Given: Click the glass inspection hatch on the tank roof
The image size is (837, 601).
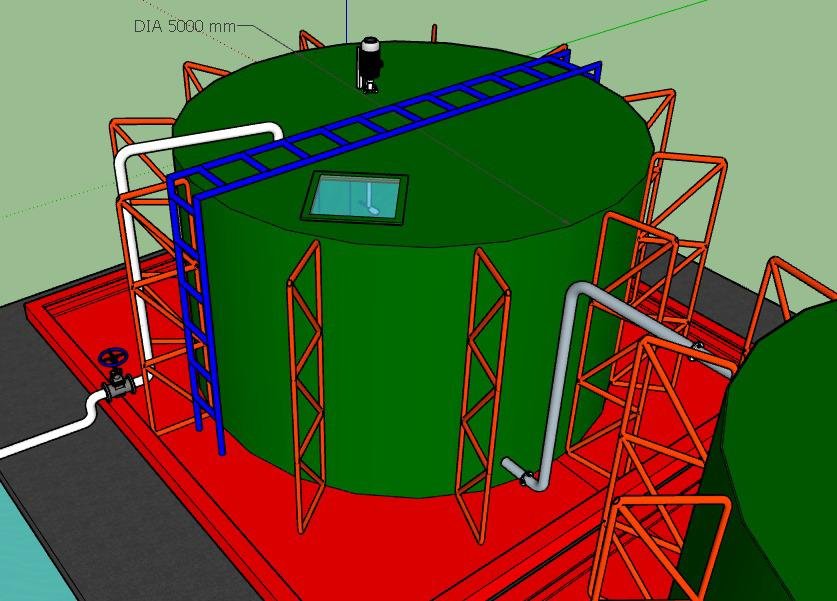Looking at the screenshot, I should (x=355, y=197).
